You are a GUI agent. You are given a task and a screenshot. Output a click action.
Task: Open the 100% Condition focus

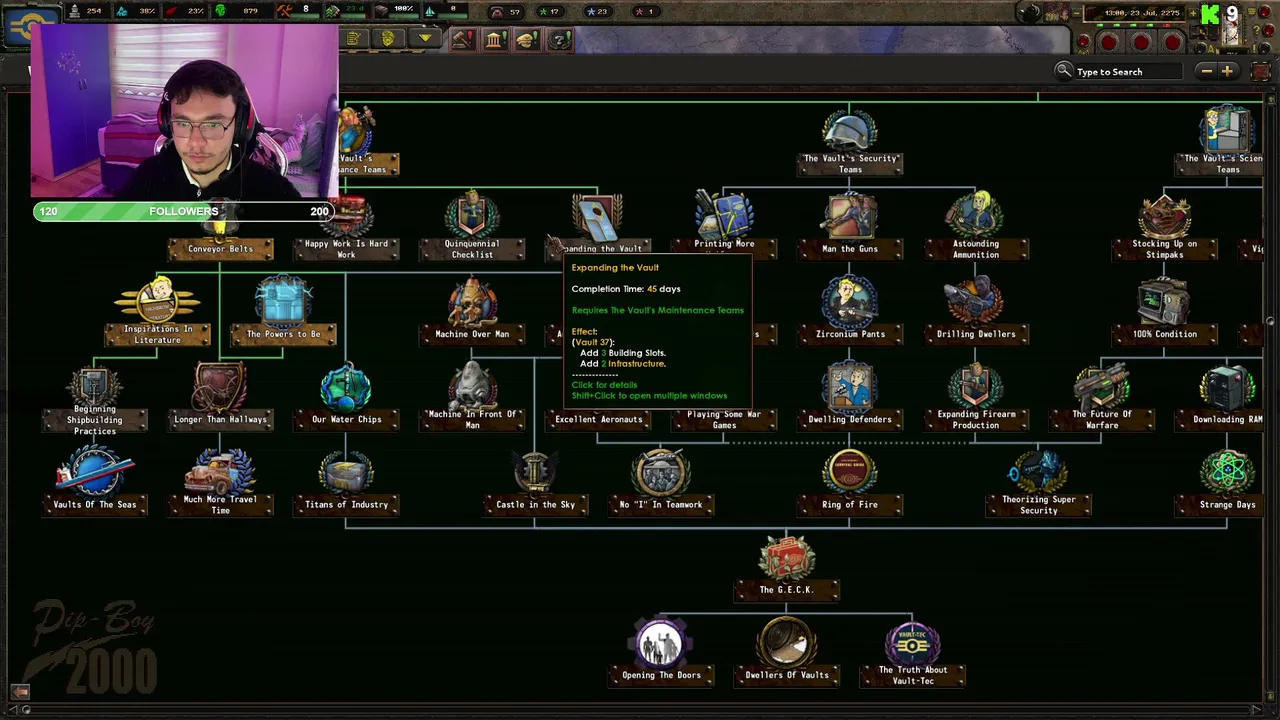point(1165,312)
